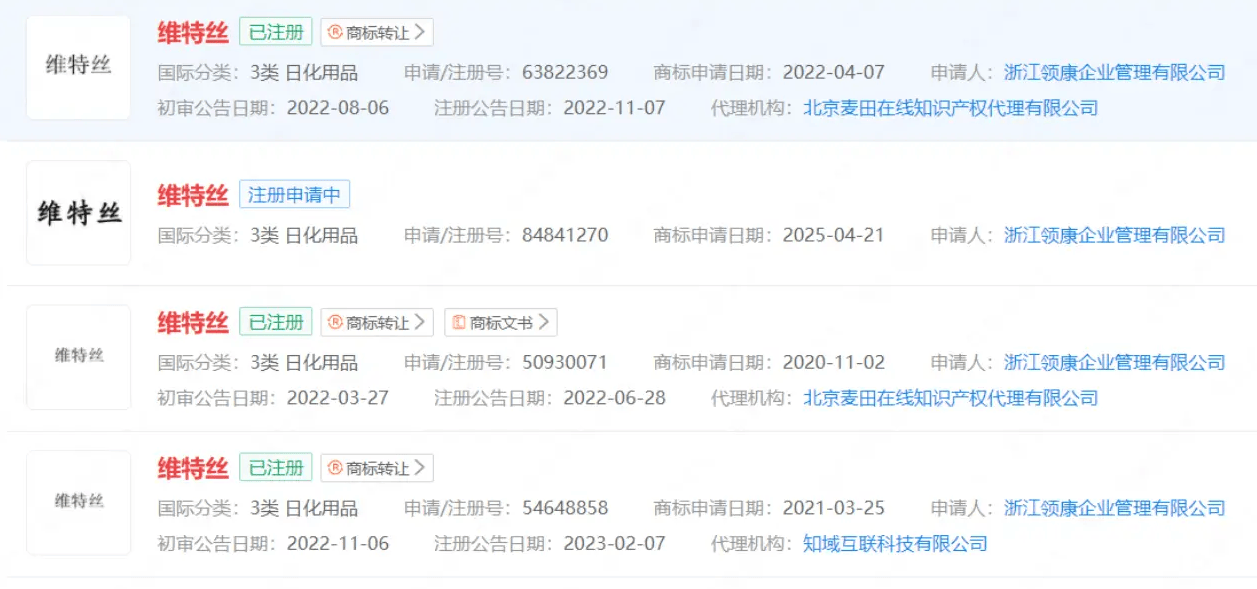1257x589 pixels.
Task: Open 商标转让 for registration 54648858
Action: pyautogui.click(x=377, y=468)
